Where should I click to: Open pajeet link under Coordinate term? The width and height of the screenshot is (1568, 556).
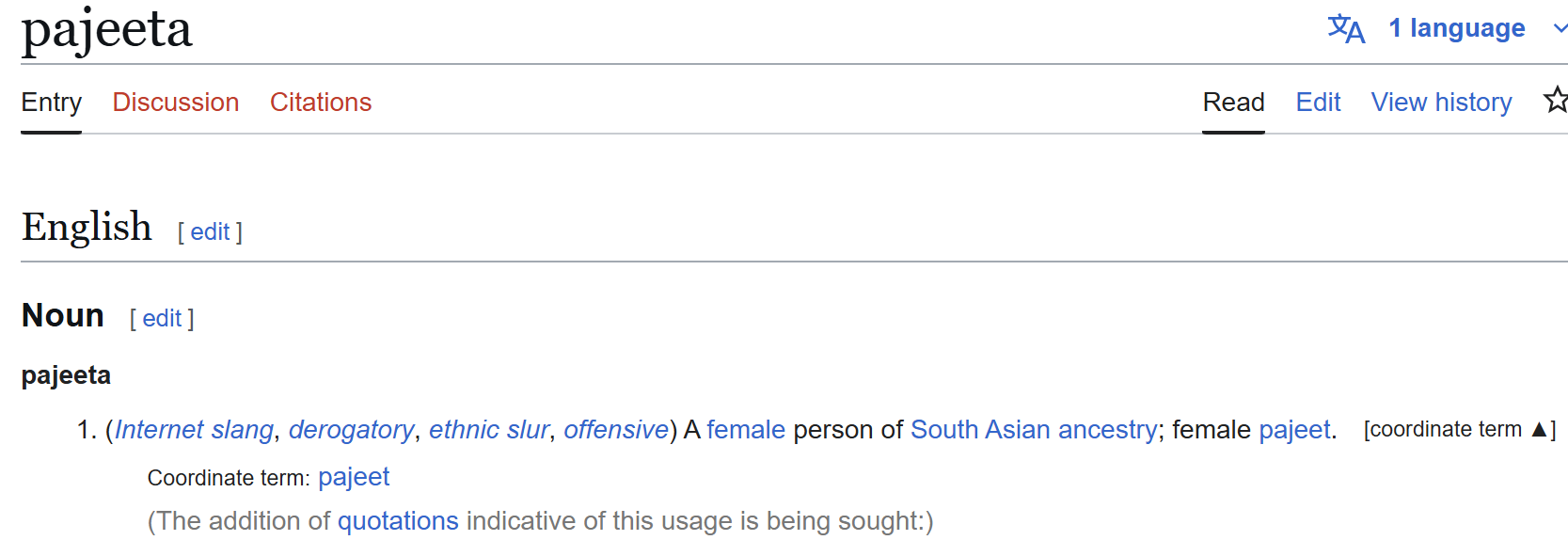[x=354, y=477]
